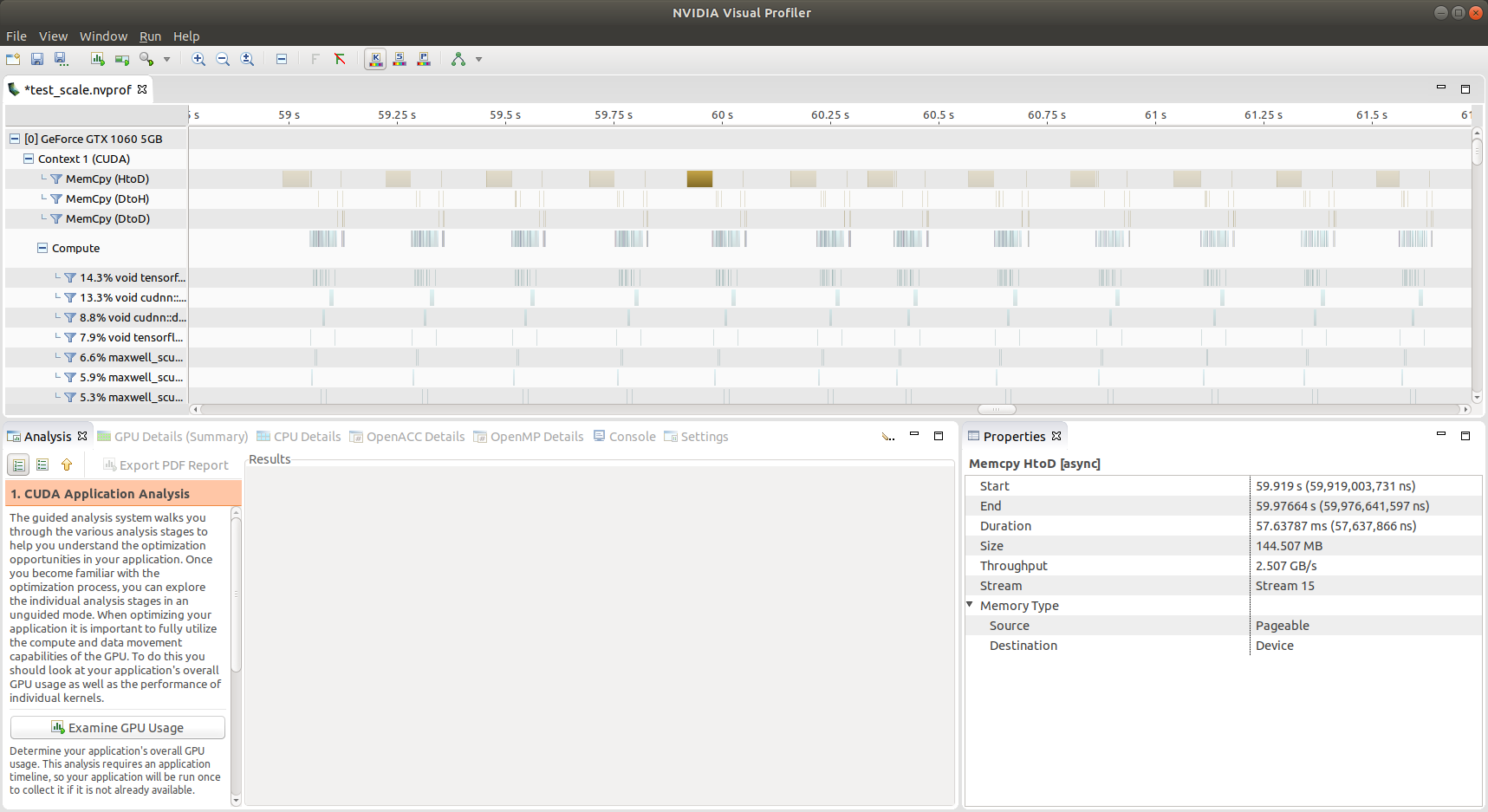Toggle color by stream S button
The width and height of the screenshot is (1488, 812).
(400, 59)
